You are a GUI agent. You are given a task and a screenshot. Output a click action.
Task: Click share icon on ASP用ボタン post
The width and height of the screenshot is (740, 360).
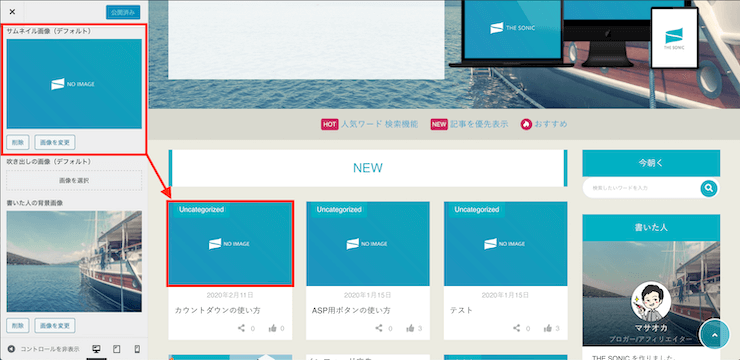(x=378, y=328)
